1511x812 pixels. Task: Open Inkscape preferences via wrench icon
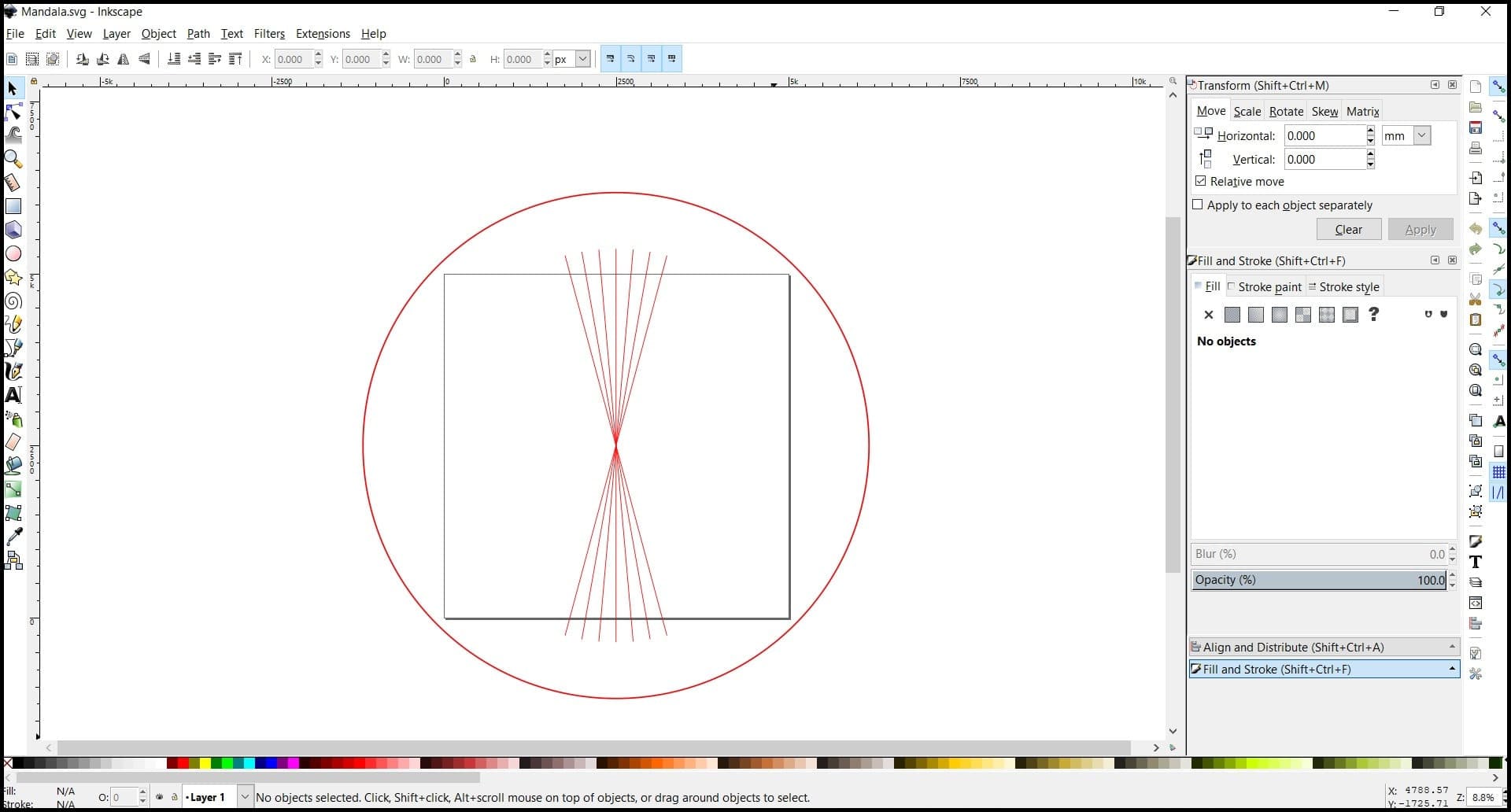1476,674
